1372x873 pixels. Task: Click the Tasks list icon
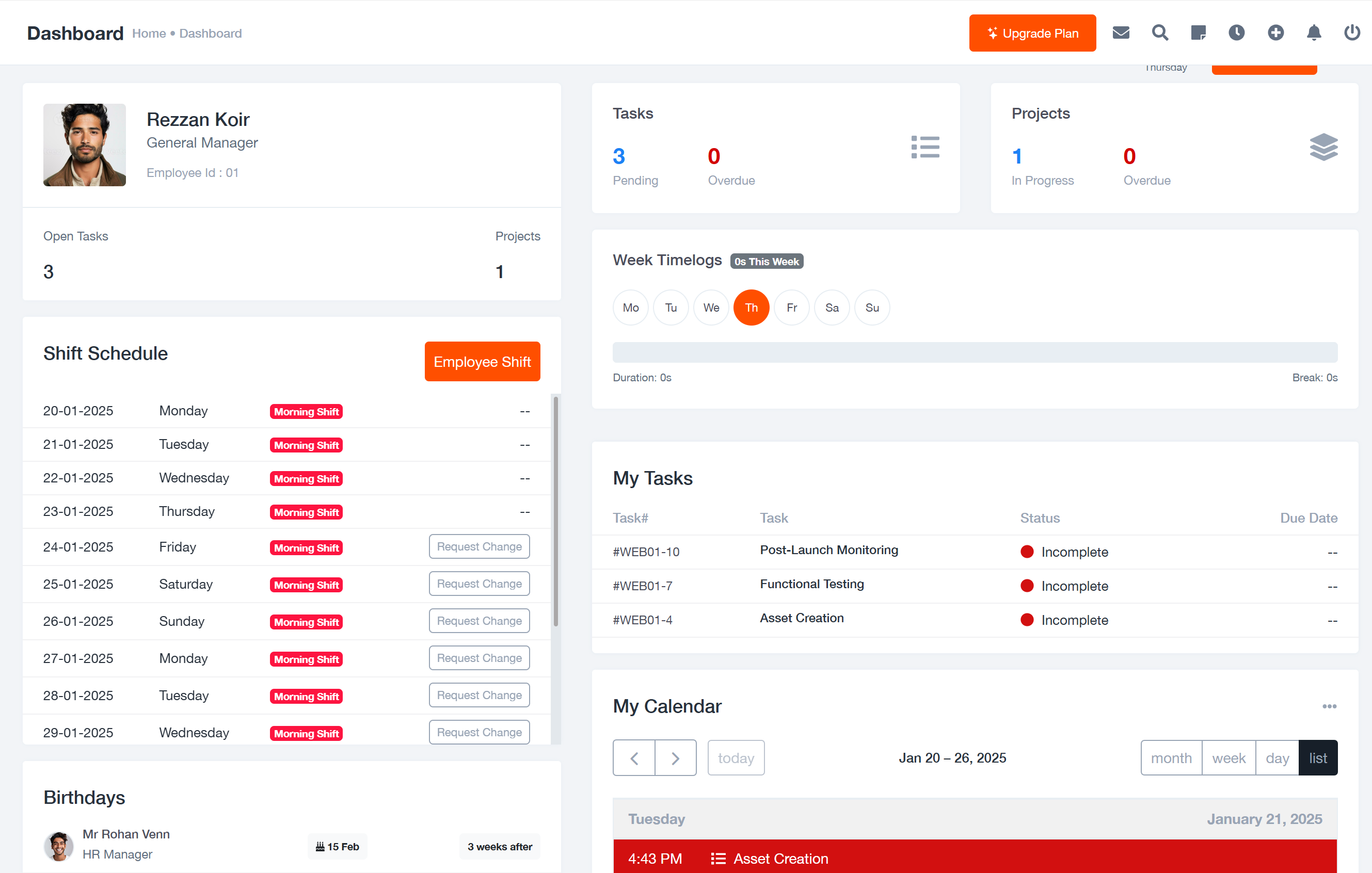925,147
